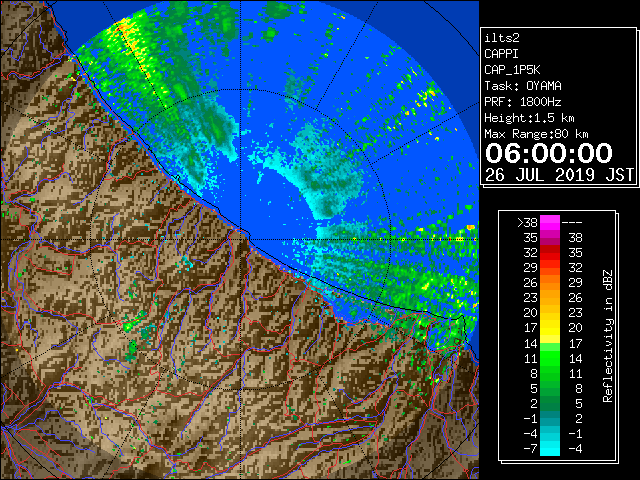Click the "ilts2" label in info box
Image resolution: width=640 pixels, height=480 pixels.
coord(502,38)
